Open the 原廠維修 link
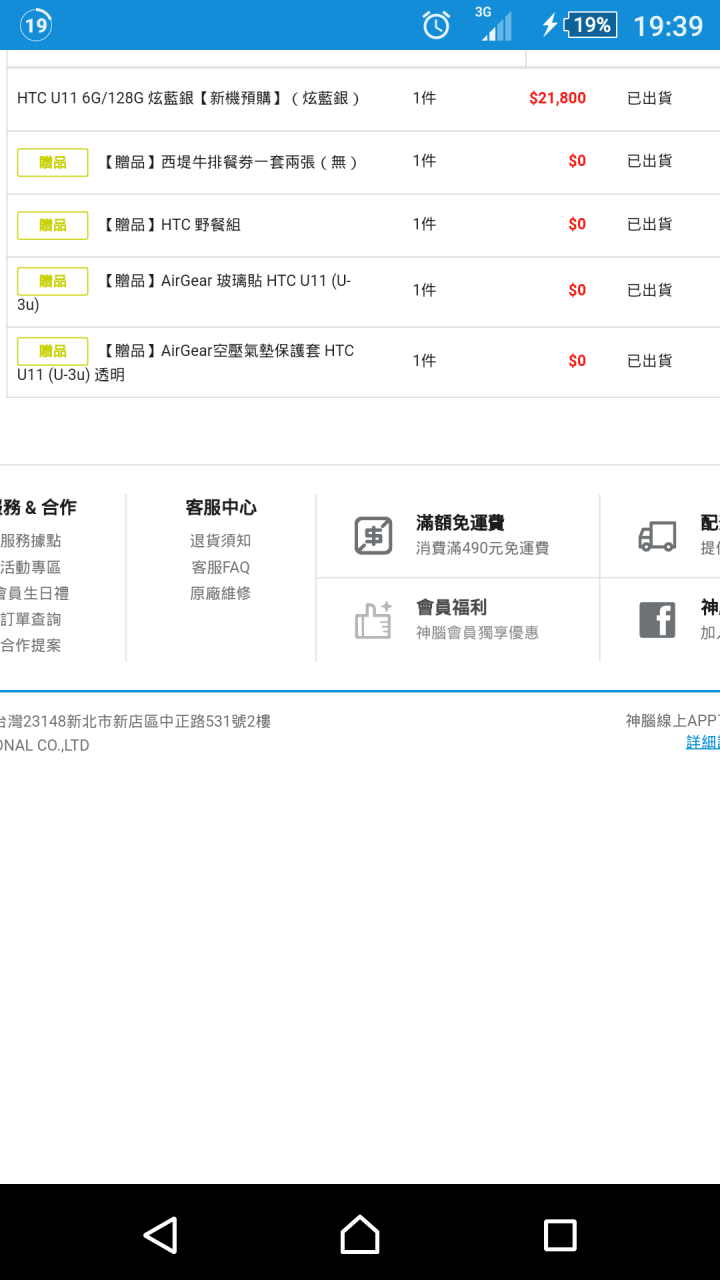720x1280 pixels. pyautogui.click(x=220, y=593)
